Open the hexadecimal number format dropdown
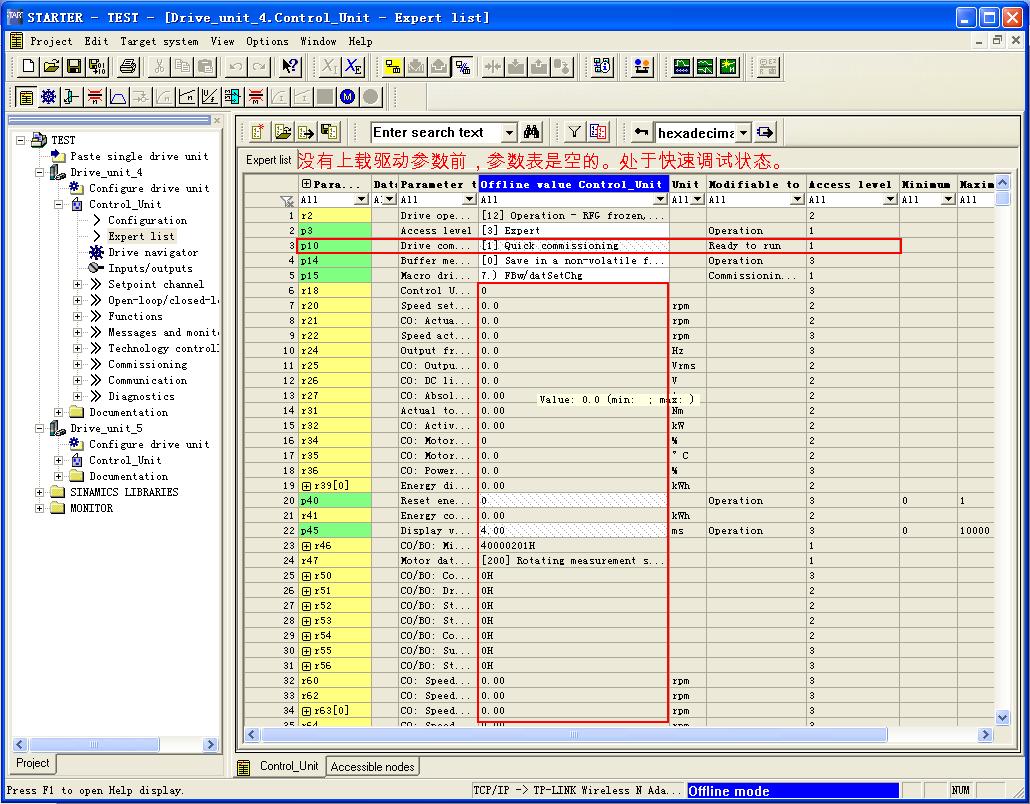1030x804 pixels. click(x=741, y=132)
